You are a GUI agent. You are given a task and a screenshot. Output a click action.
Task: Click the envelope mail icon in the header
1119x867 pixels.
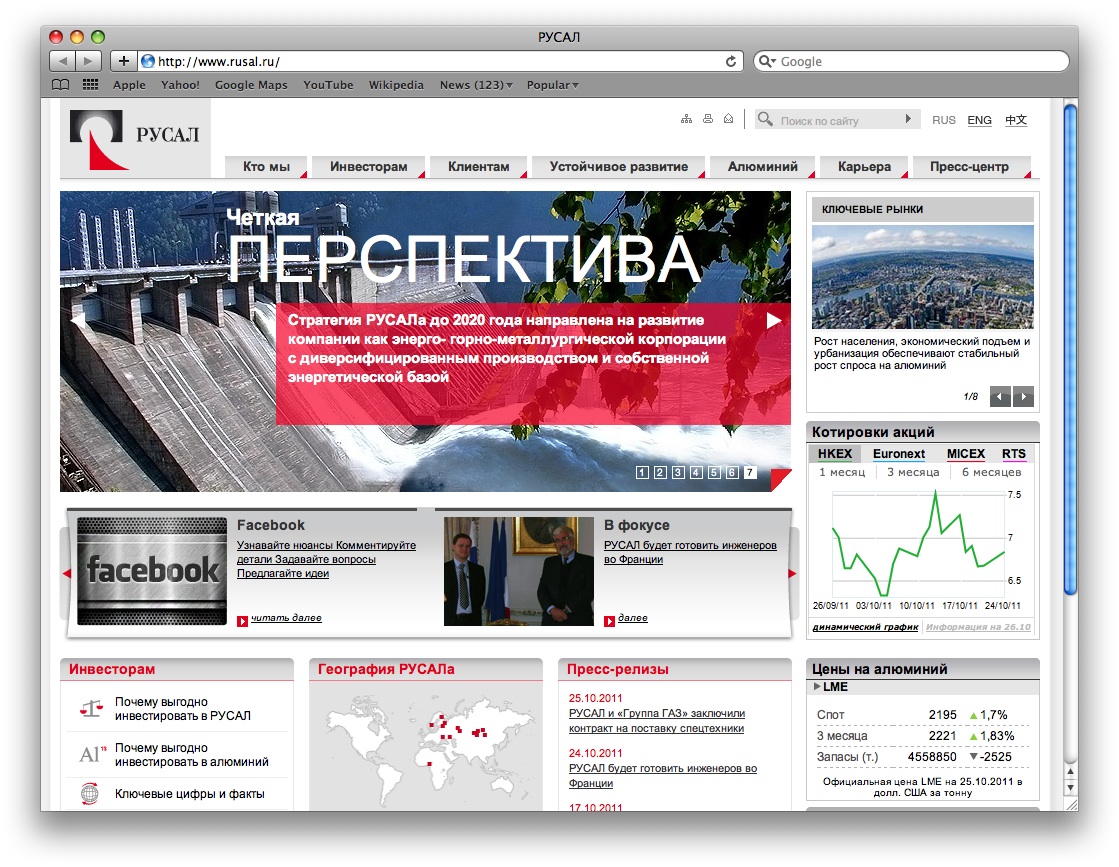(x=728, y=119)
